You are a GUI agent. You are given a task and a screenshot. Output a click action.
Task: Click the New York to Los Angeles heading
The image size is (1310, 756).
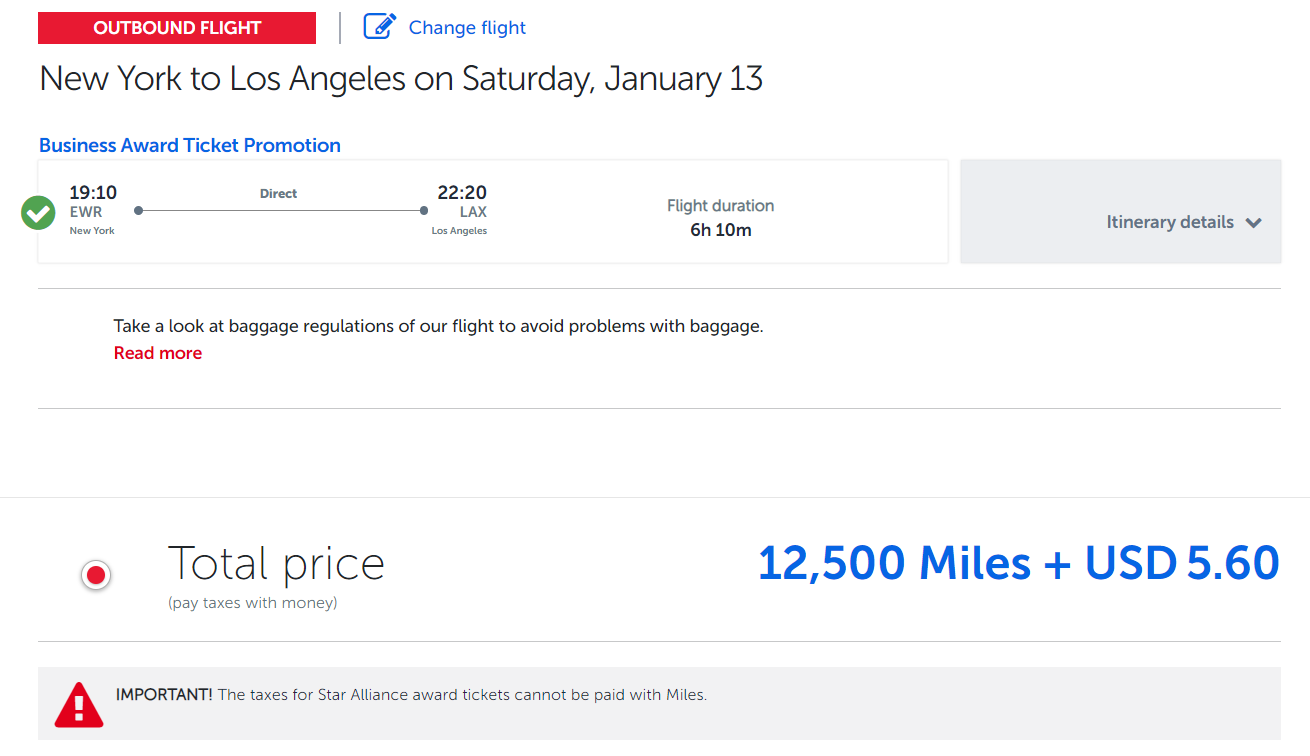(x=401, y=79)
